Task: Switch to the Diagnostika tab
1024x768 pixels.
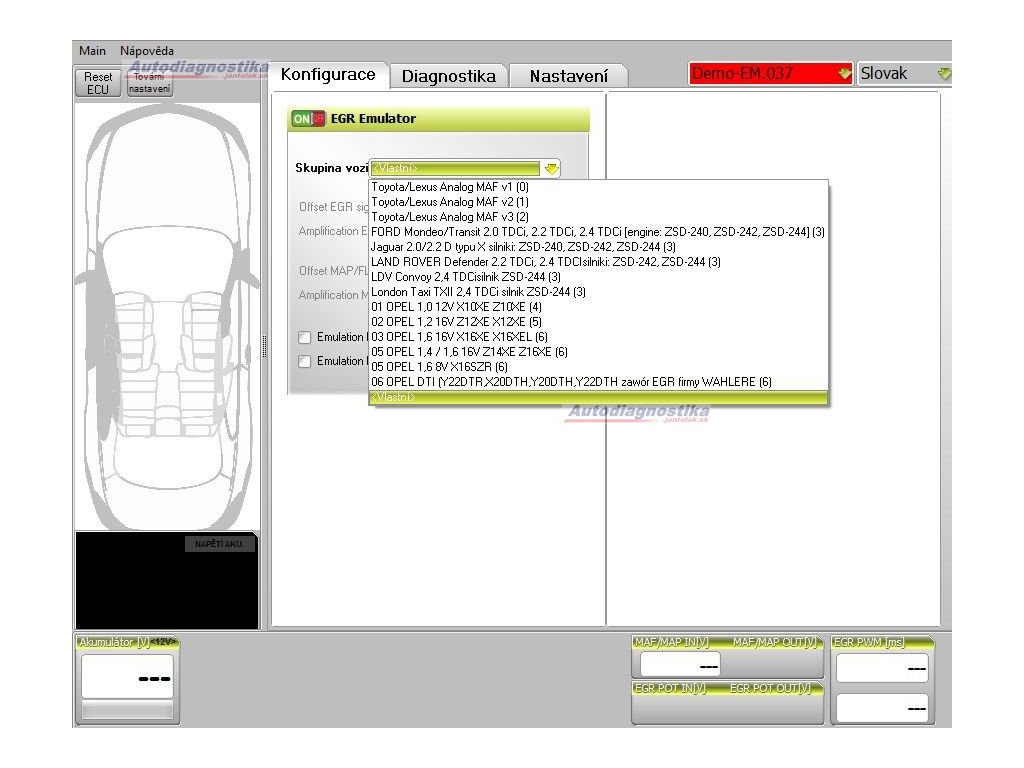Action: pyautogui.click(x=448, y=76)
